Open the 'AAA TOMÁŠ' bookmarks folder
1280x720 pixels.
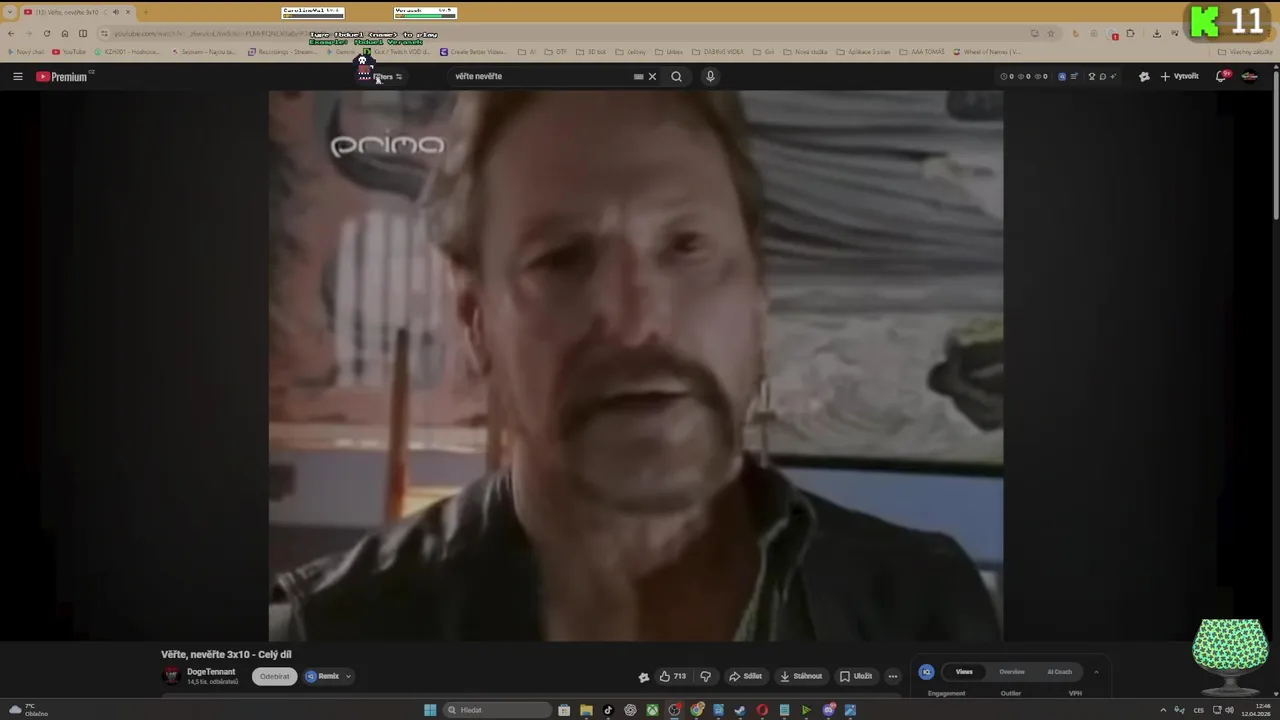(921, 52)
